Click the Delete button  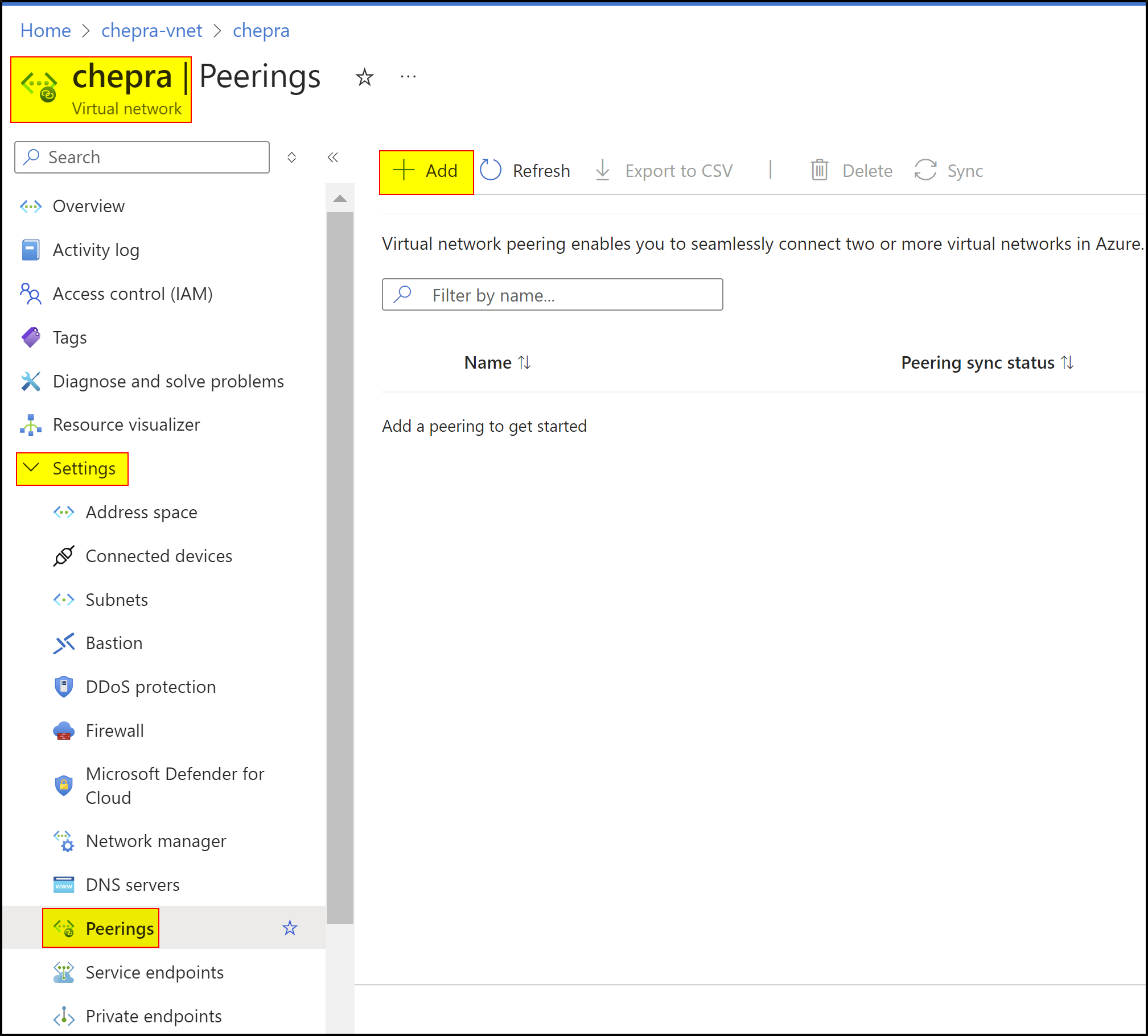tap(851, 171)
